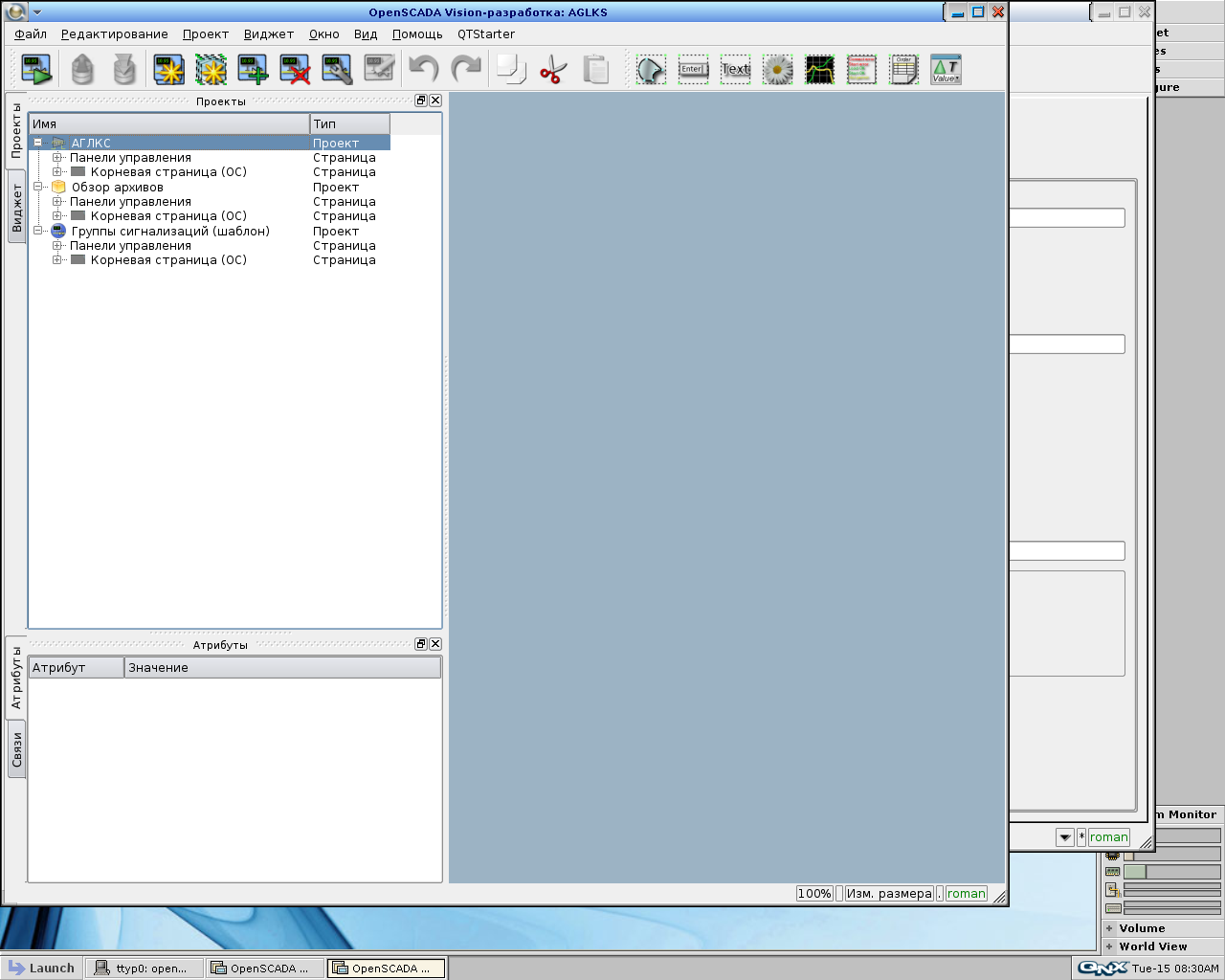The width and height of the screenshot is (1225, 980).
Task: Click the 100% scale status button
Action: coord(813,894)
